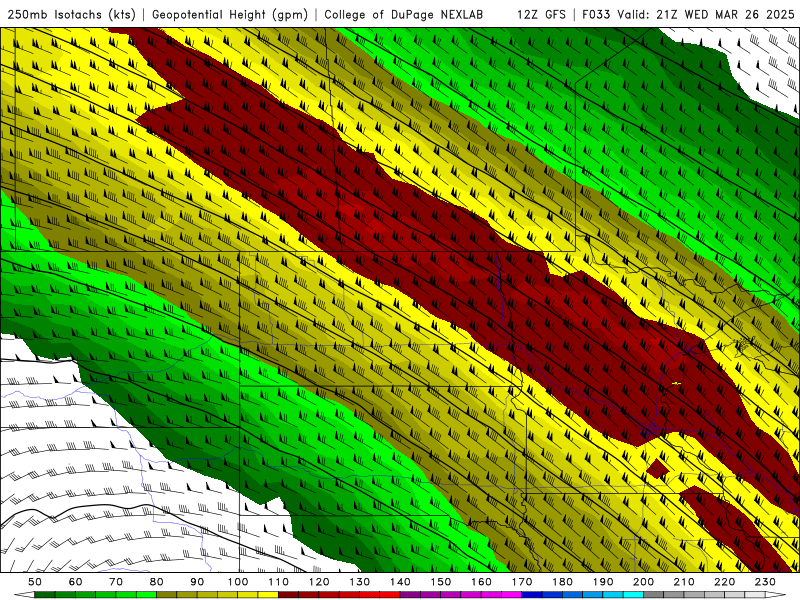
Task: Click the left arrow end of color bar
Action: (x=24, y=596)
